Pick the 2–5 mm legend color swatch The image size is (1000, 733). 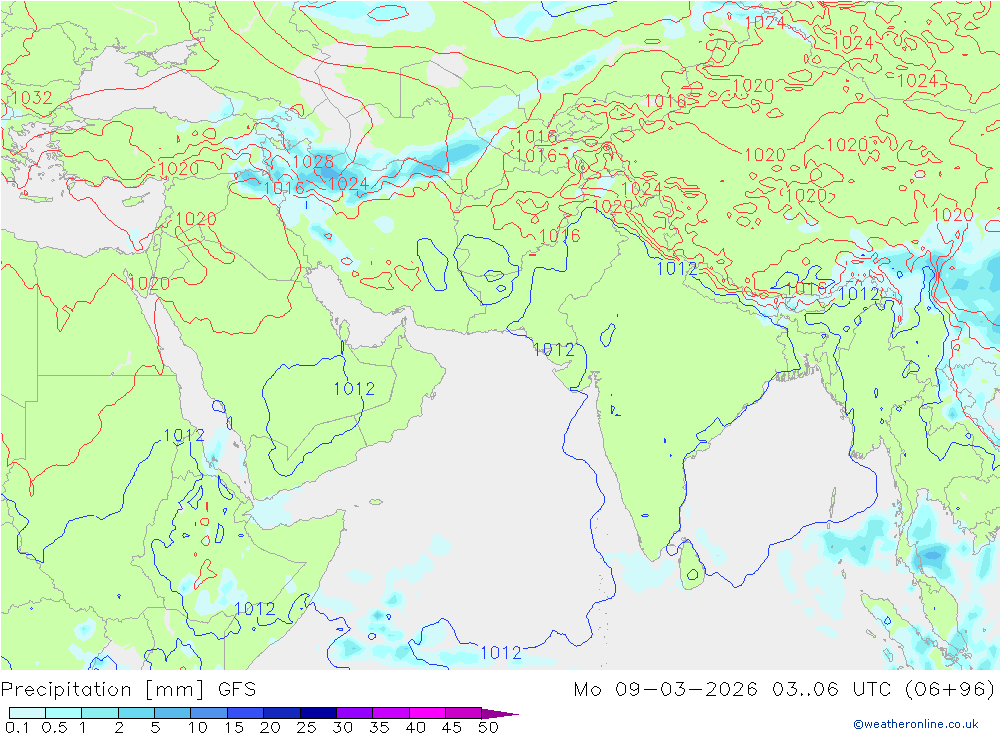136,713
